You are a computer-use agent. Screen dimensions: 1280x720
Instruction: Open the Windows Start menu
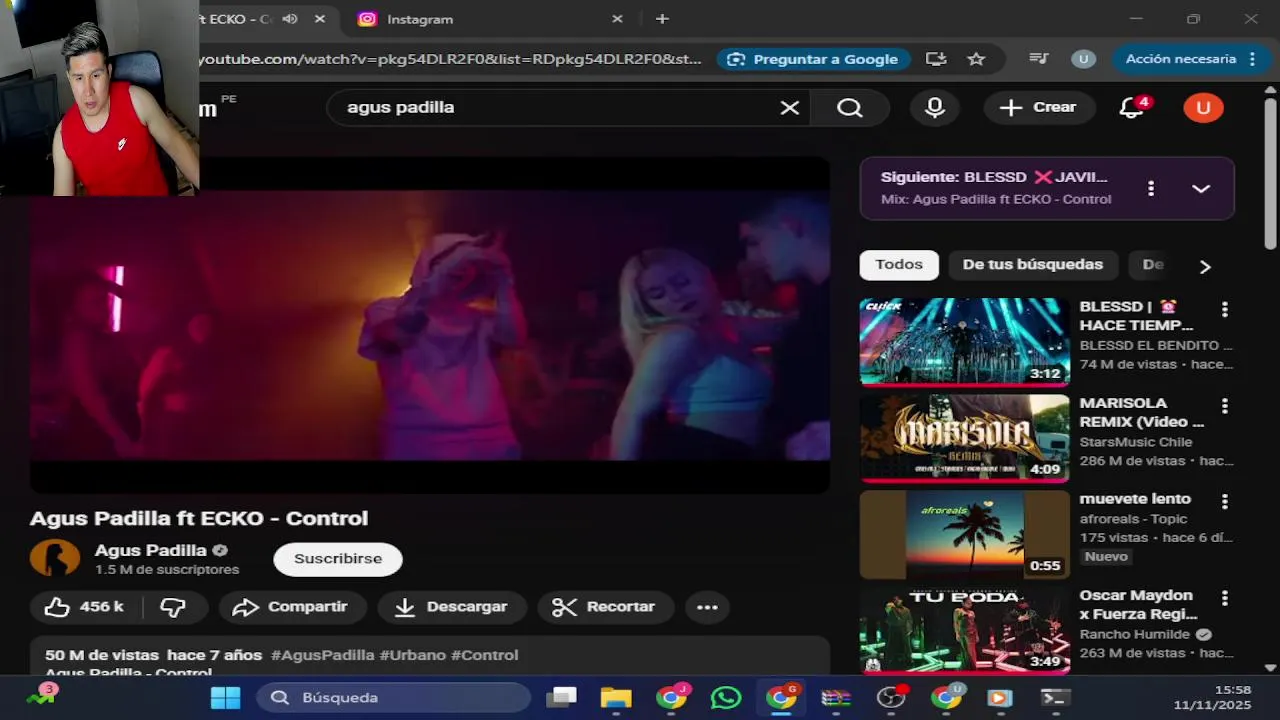coord(225,698)
